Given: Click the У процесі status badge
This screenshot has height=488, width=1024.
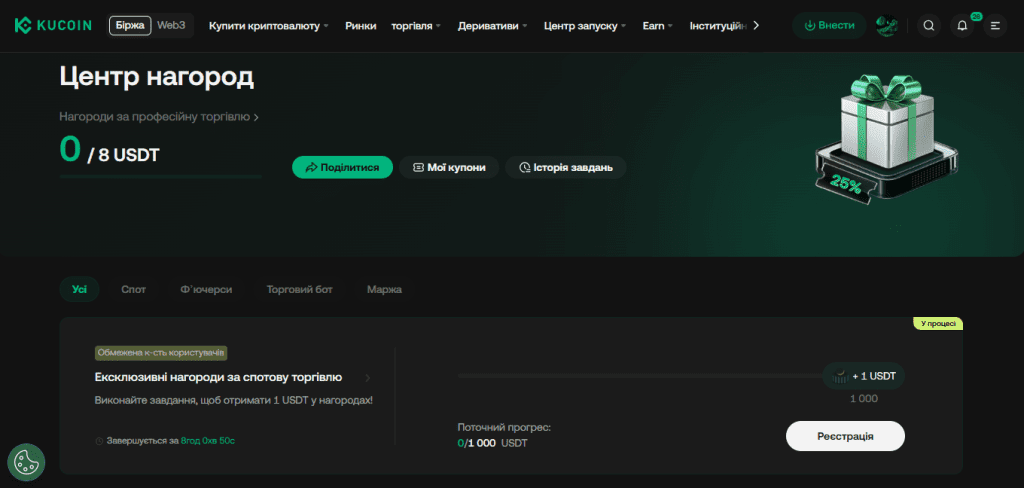Looking at the screenshot, I should (938, 323).
